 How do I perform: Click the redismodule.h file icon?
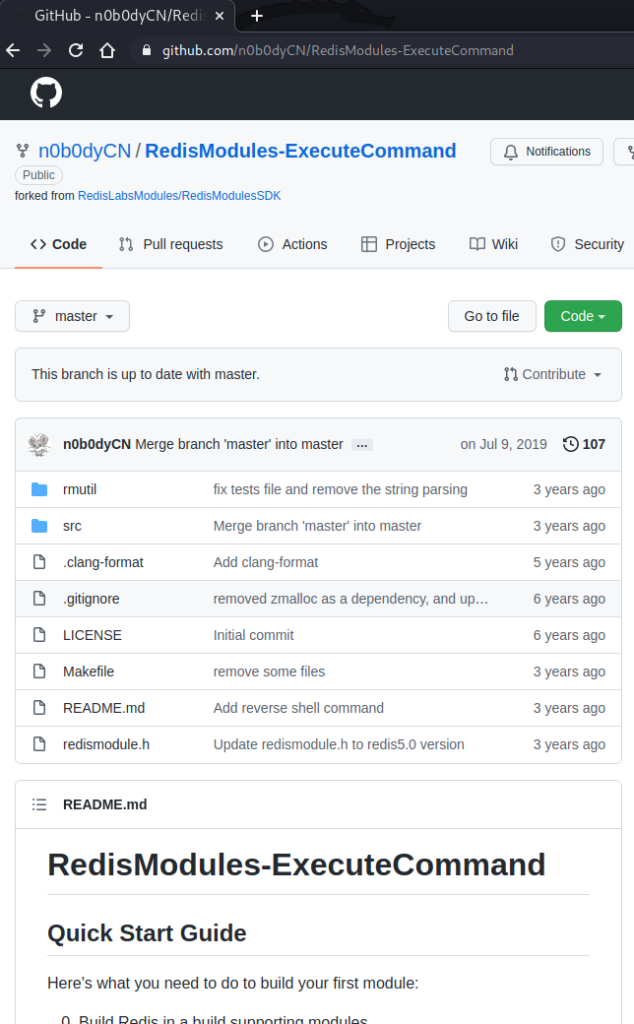pos(39,744)
